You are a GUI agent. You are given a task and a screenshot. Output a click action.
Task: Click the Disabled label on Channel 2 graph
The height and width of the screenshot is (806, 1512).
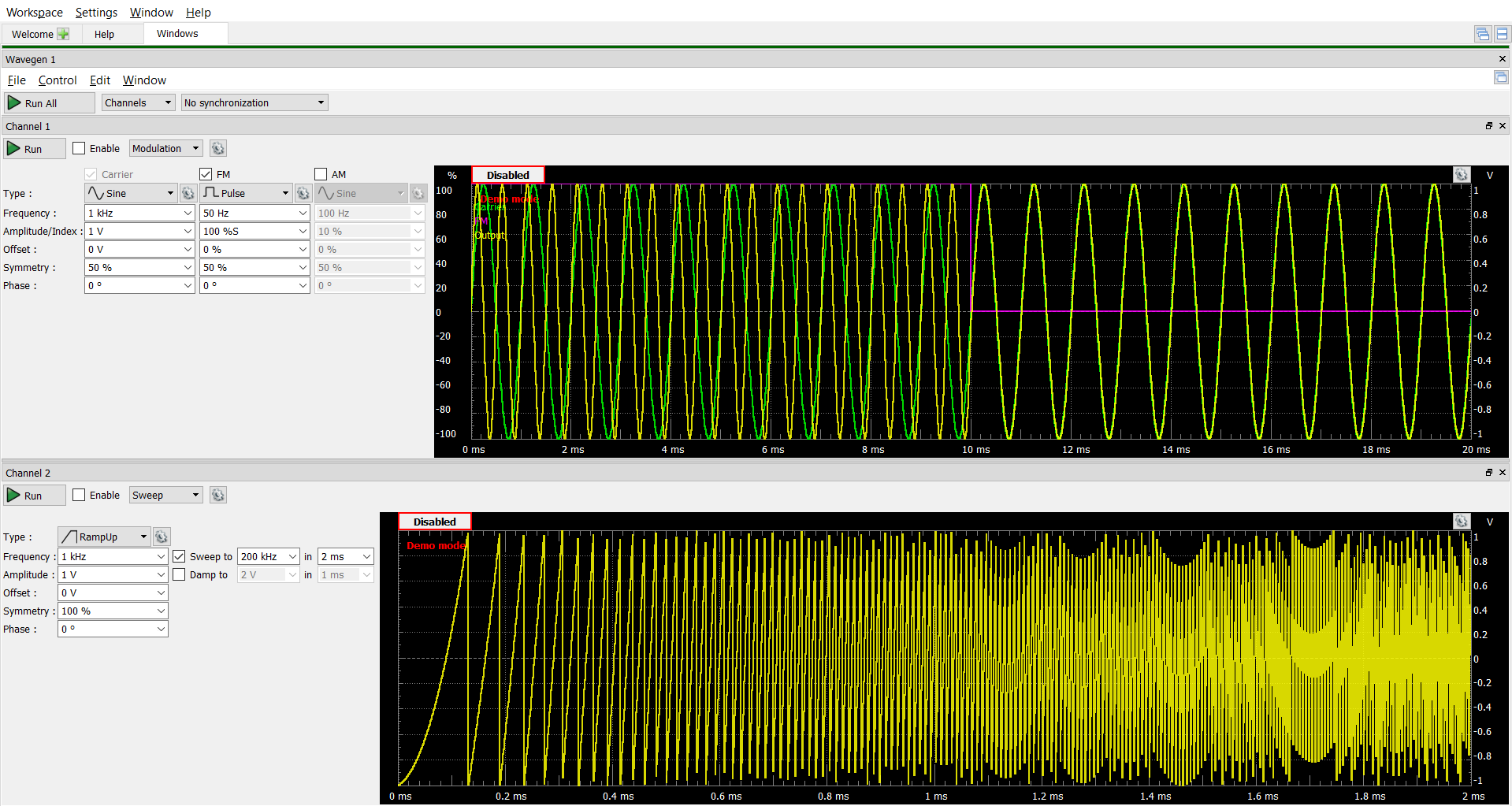pyautogui.click(x=435, y=522)
